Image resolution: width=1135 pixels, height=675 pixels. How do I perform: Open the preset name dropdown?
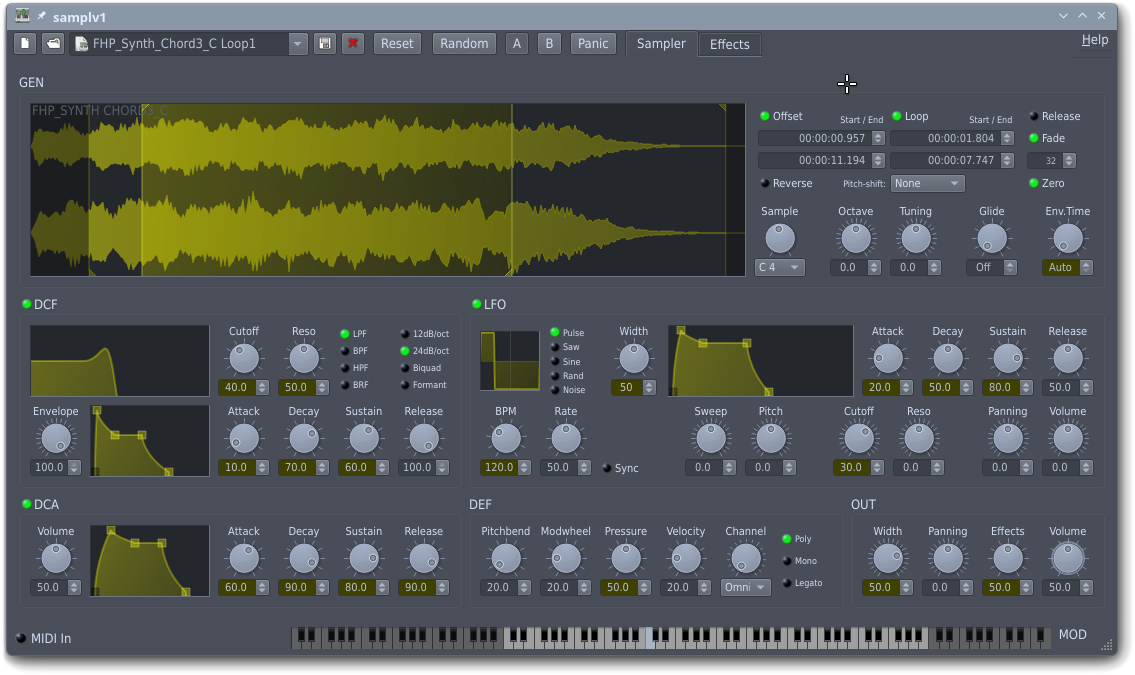(298, 43)
